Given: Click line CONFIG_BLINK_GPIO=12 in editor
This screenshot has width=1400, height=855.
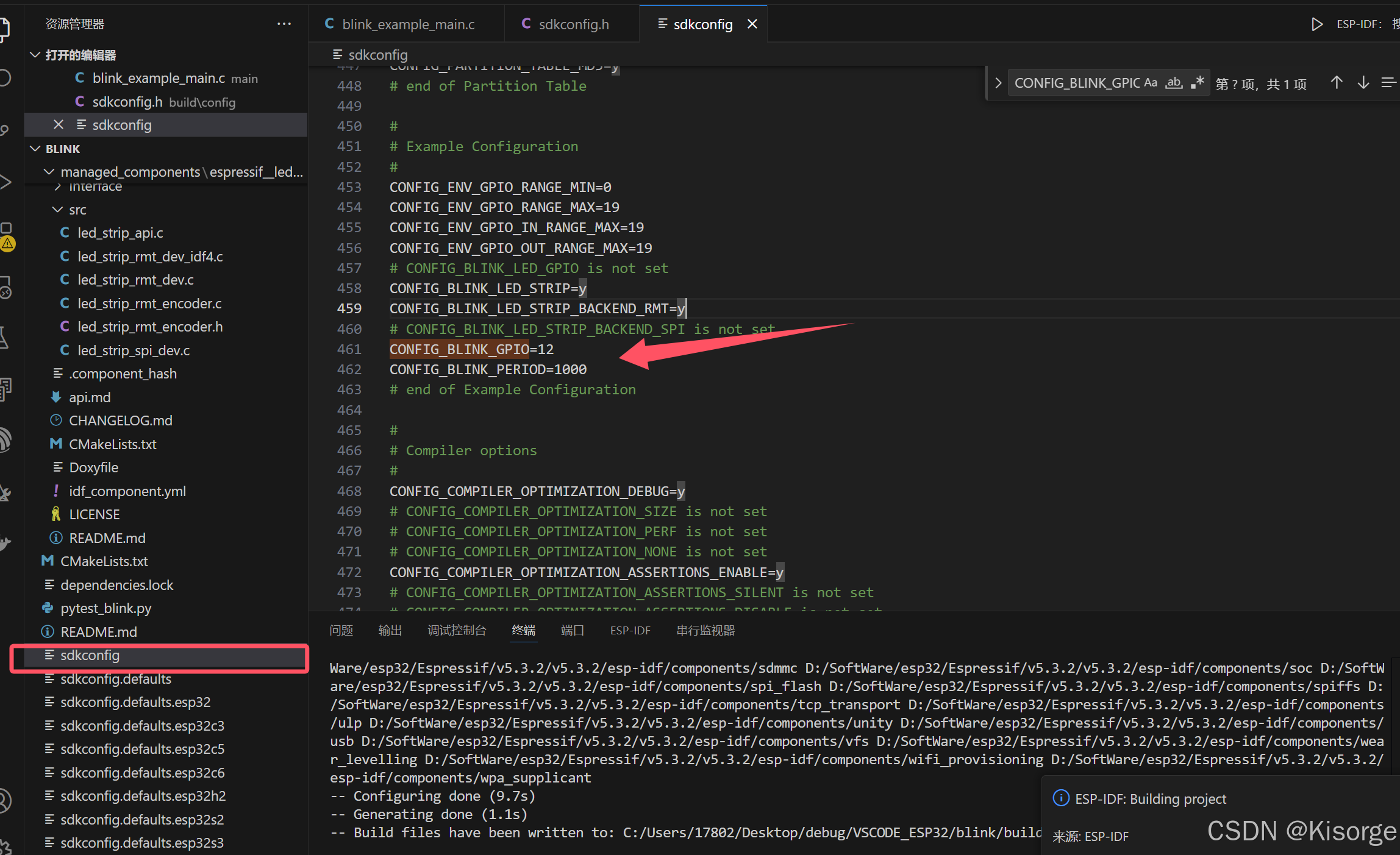Looking at the screenshot, I should coord(471,349).
